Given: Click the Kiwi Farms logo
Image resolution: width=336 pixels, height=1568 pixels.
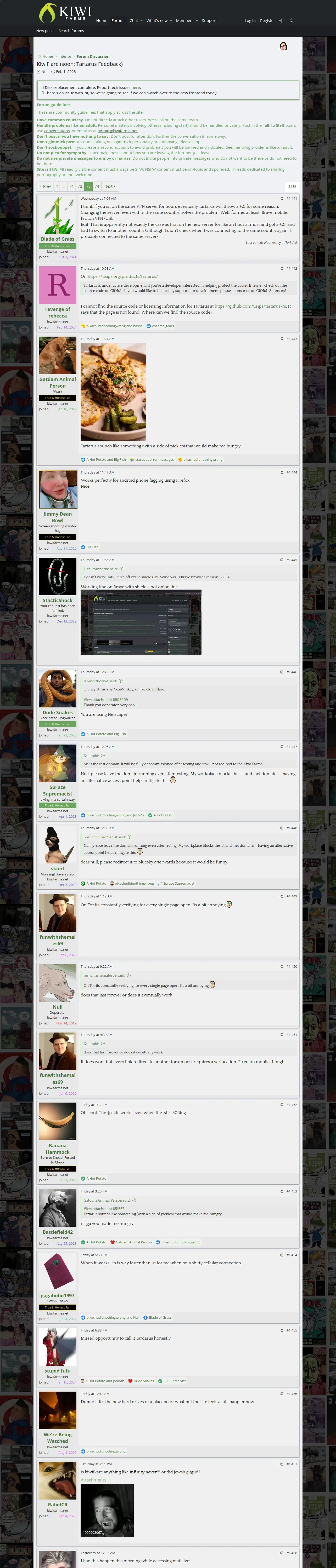Looking at the screenshot, I should click(x=65, y=13).
